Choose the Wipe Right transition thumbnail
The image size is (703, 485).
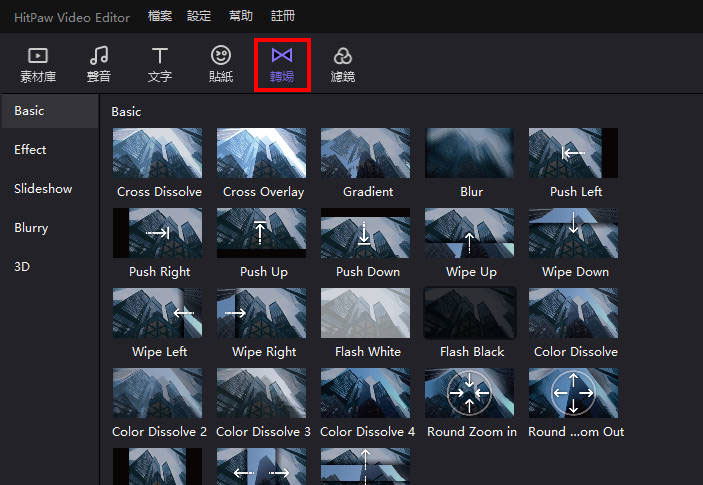[261, 313]
